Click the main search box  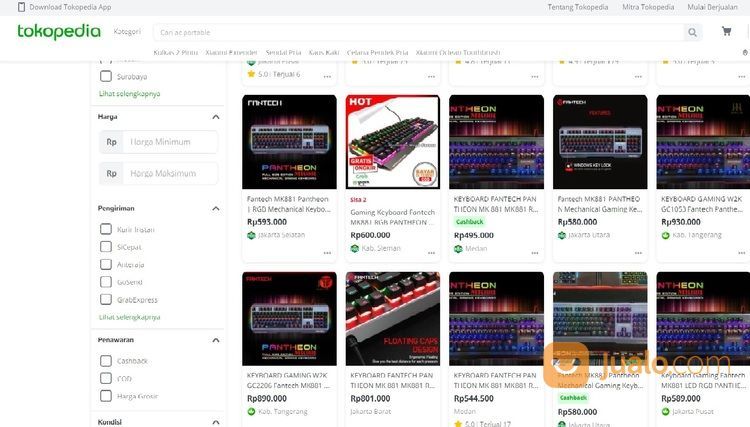click(419, 33)
